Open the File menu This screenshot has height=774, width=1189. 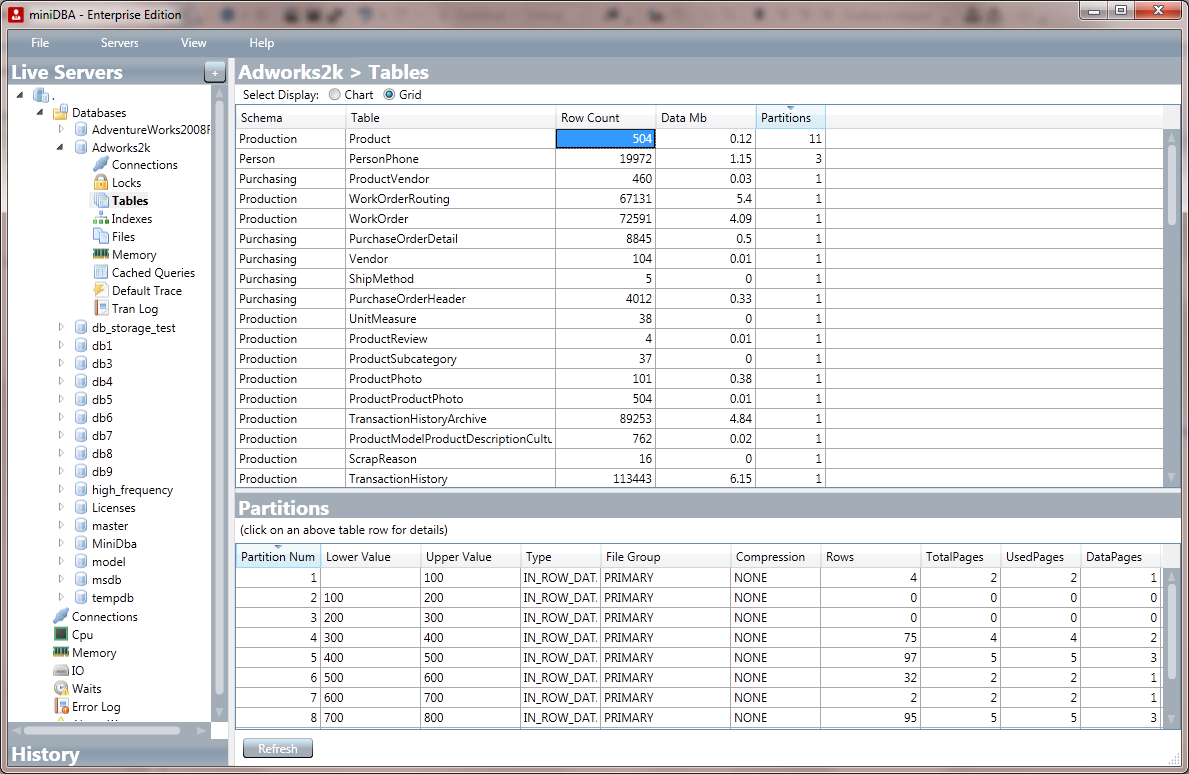tap(40, 42)
